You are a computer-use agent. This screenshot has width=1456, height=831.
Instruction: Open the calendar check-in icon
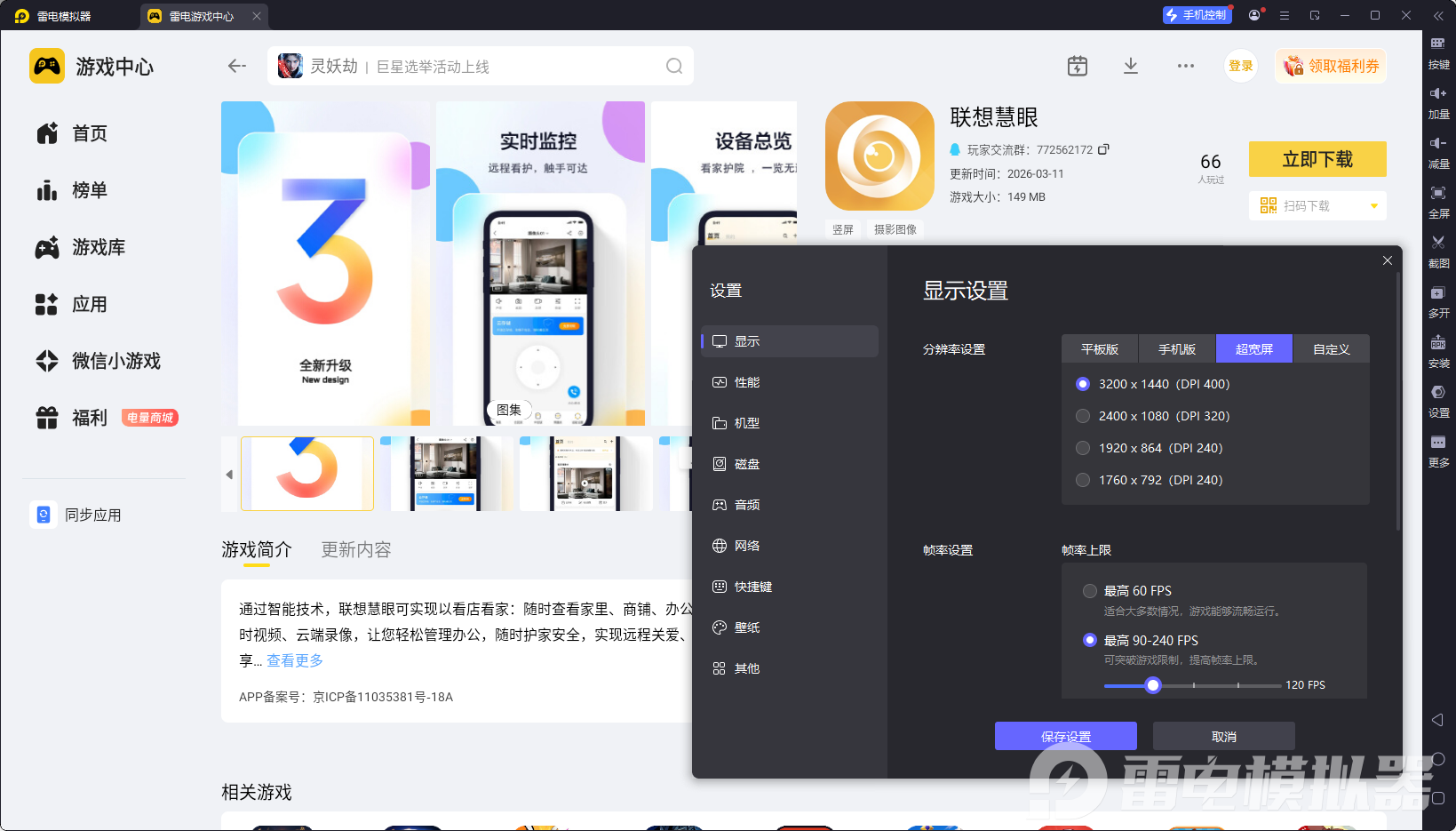[x=1077, y=66]
